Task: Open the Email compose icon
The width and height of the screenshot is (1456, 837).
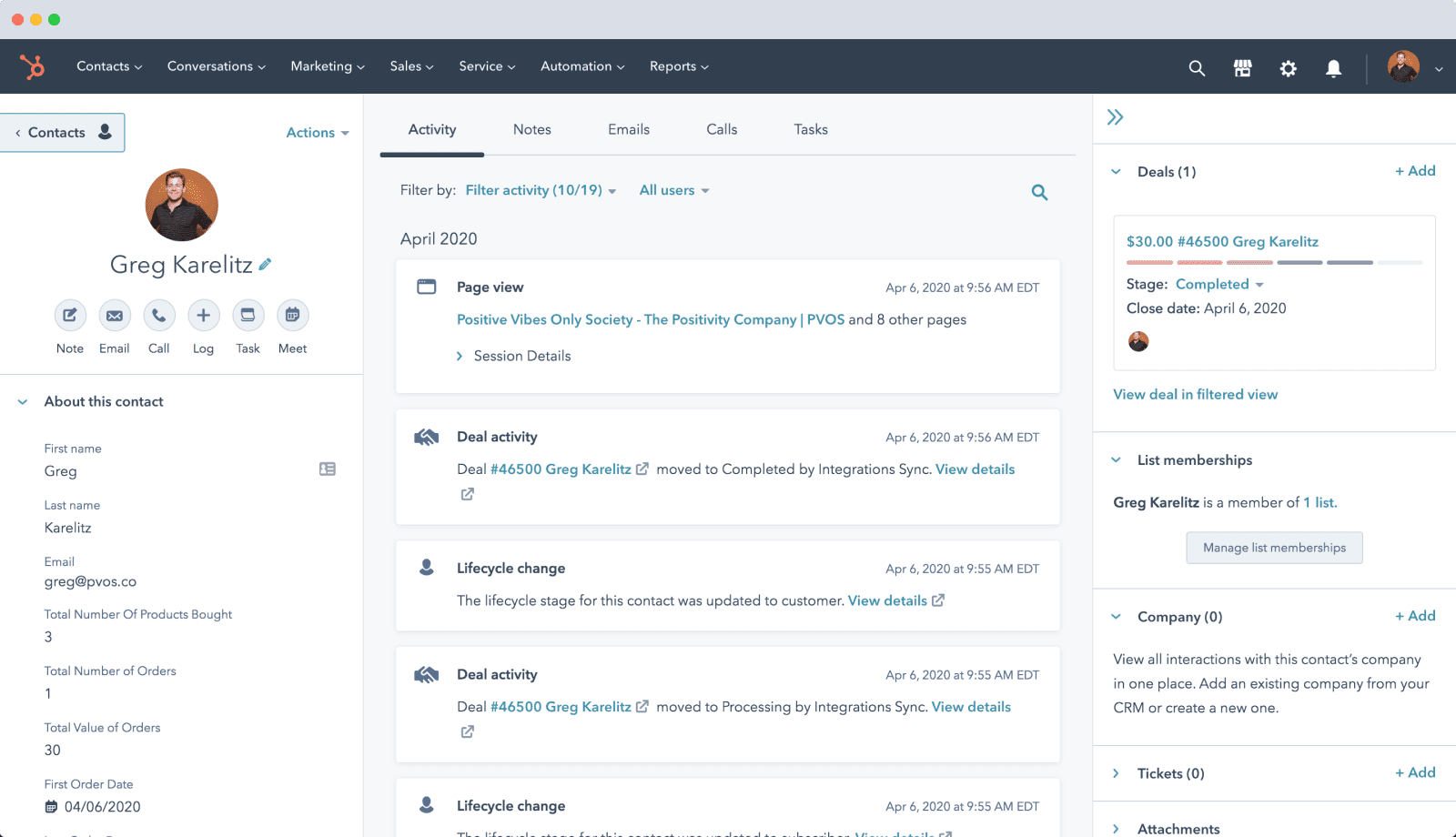Action: click(115, 316)
